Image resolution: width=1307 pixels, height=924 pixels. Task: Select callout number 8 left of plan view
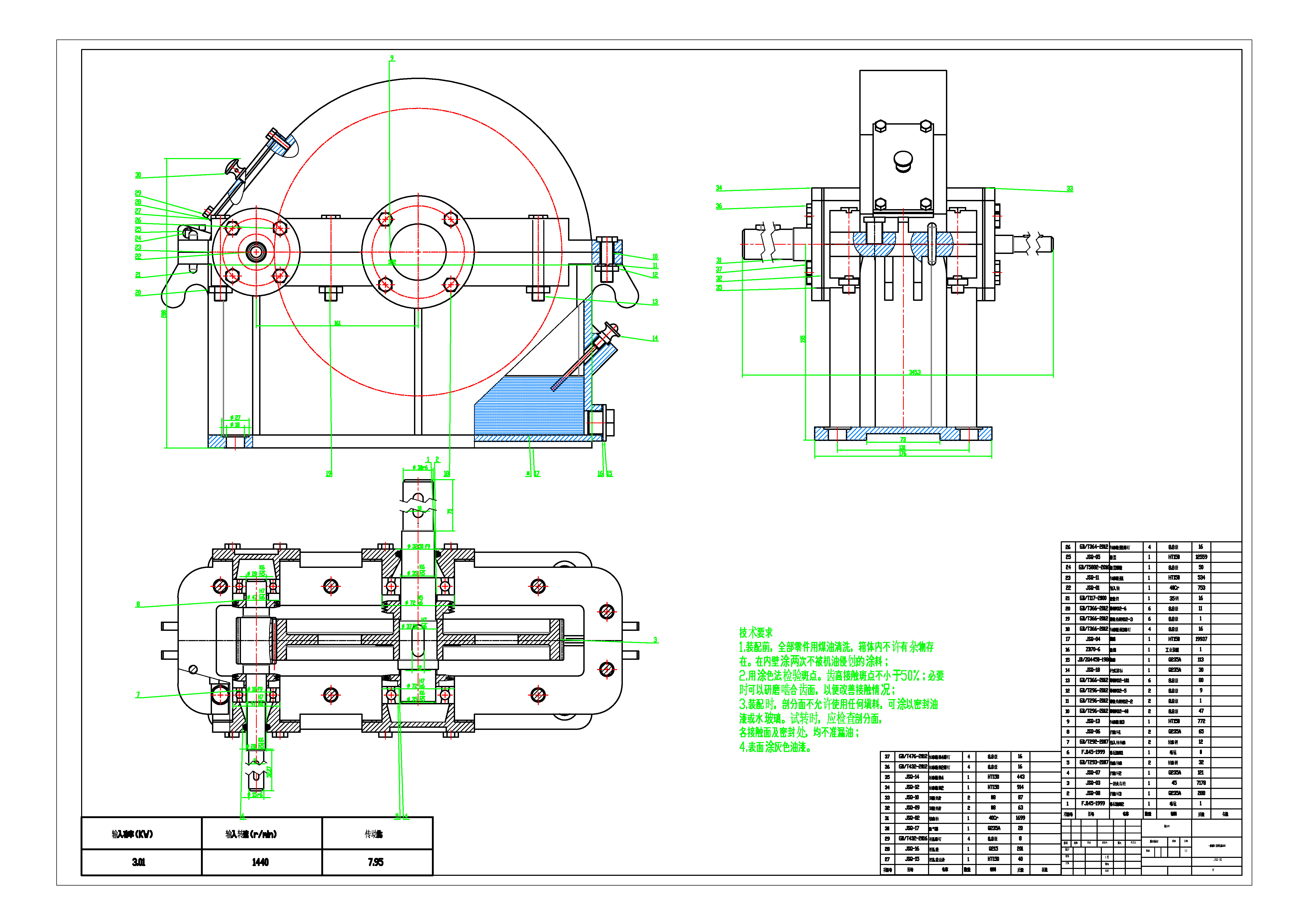pos(138,604)
